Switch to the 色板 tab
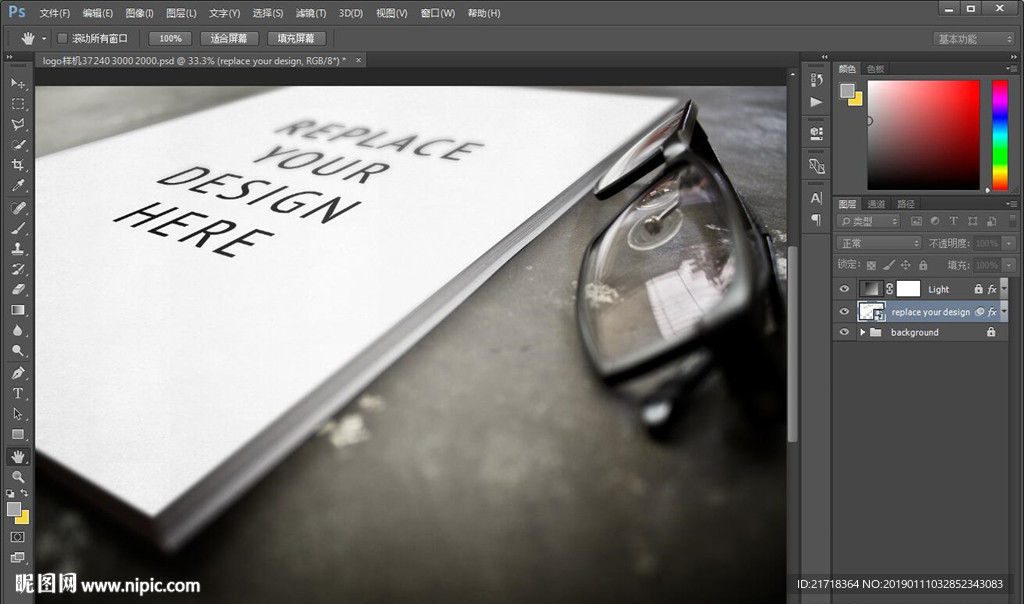Image resolution: width=1024 pixels, height=604 pixels. pos(875,69)
